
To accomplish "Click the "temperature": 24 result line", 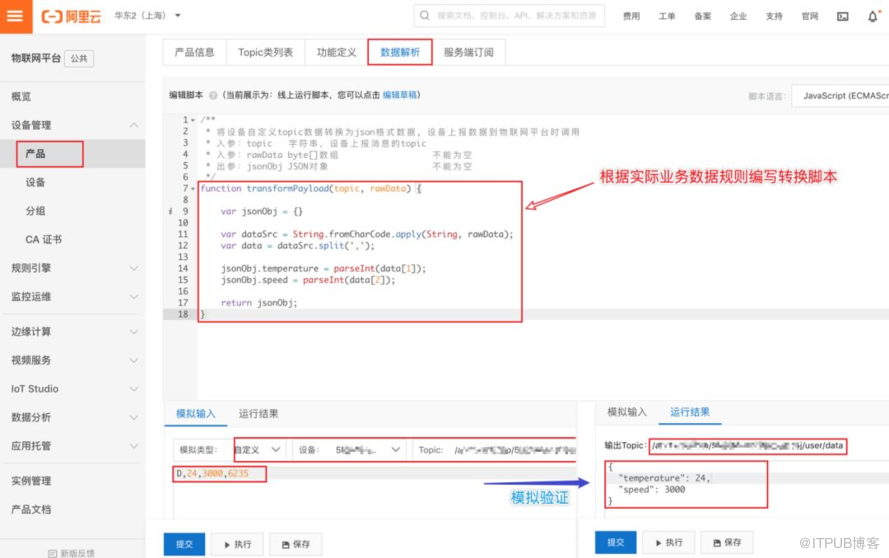I will 663,478.
